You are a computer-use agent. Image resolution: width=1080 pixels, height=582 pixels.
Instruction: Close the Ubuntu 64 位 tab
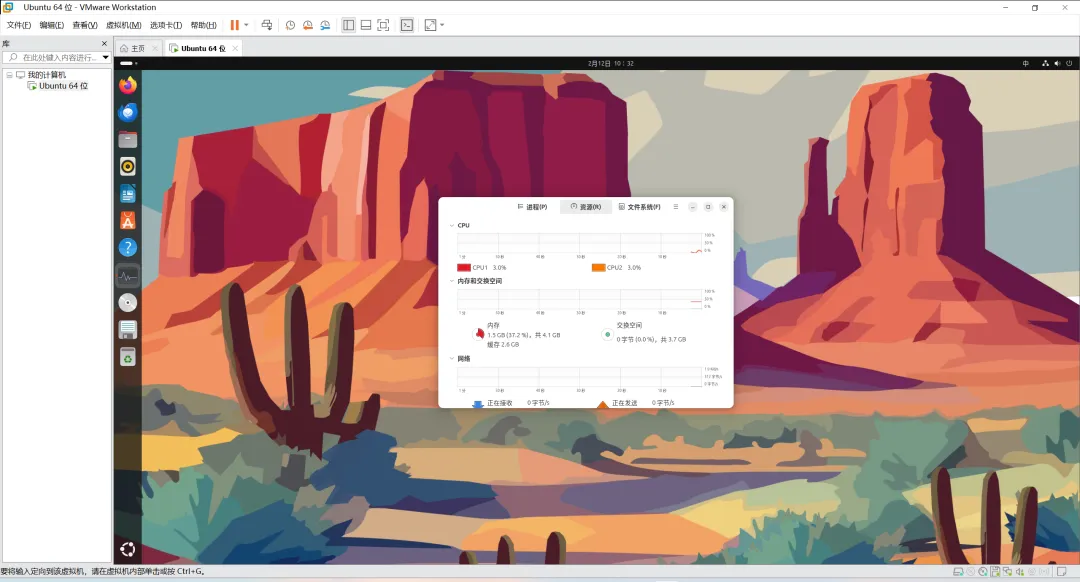[235, 48]
